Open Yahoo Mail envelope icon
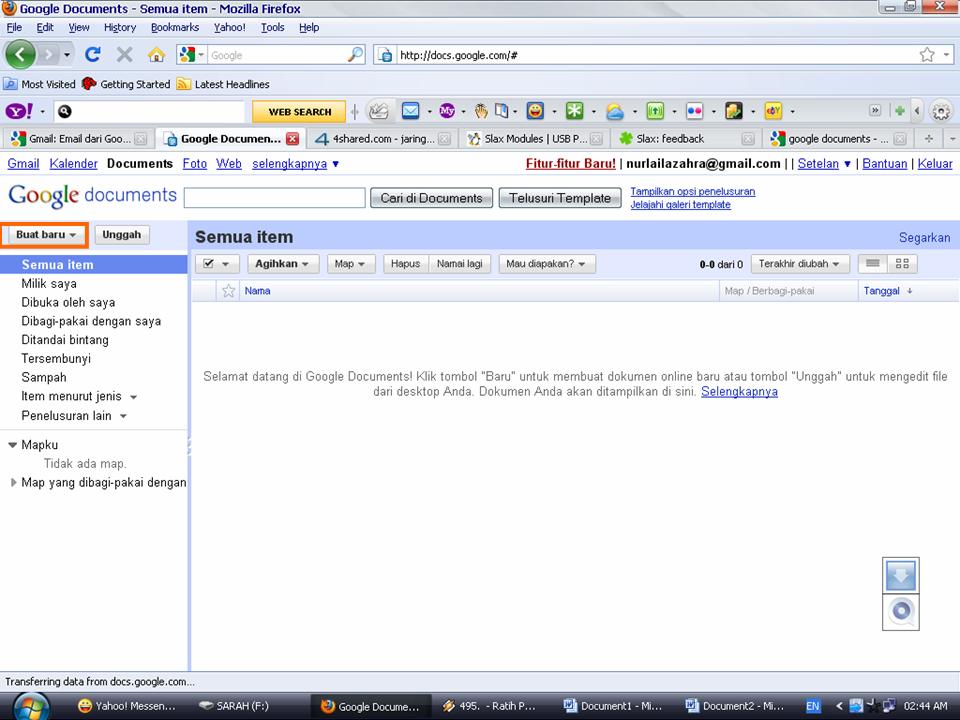The height and width of the screenshot is (720, 960). point(410,111)
